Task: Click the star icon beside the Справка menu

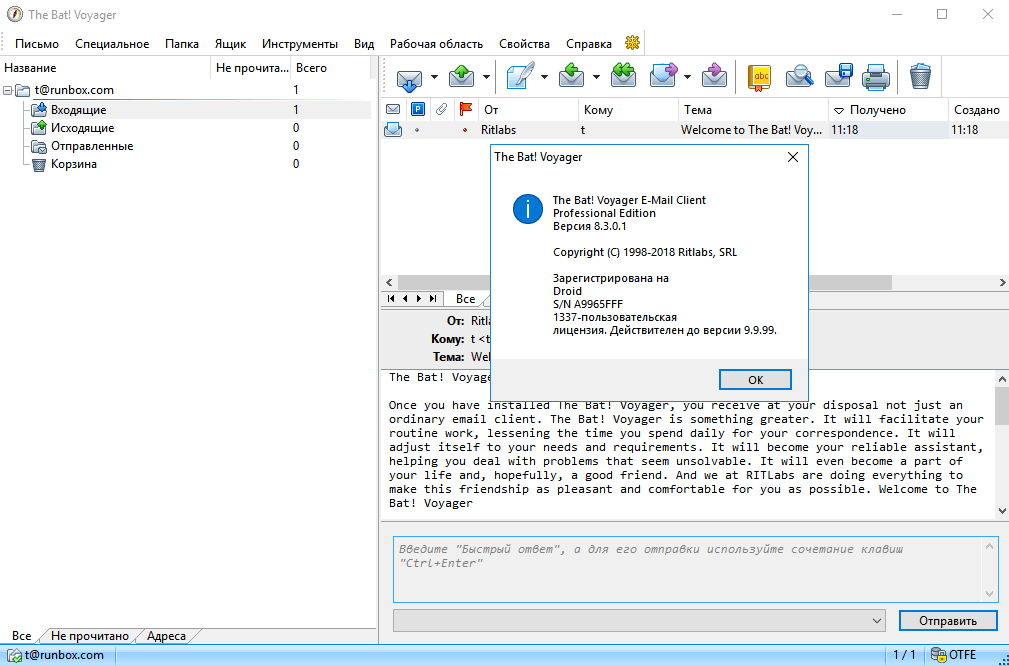Action: click(633, 43)
